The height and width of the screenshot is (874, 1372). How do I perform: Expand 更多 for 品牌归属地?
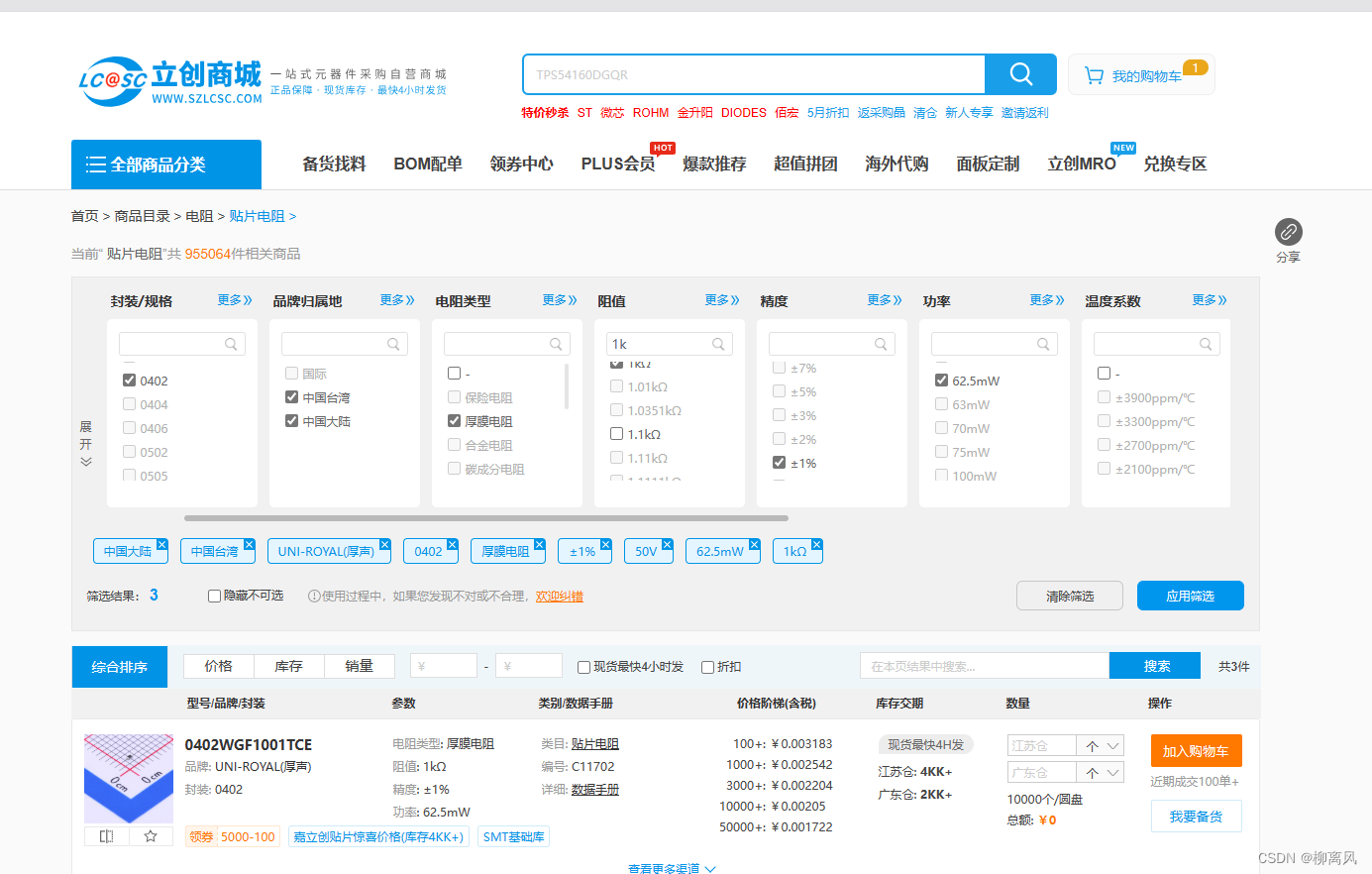397,300
